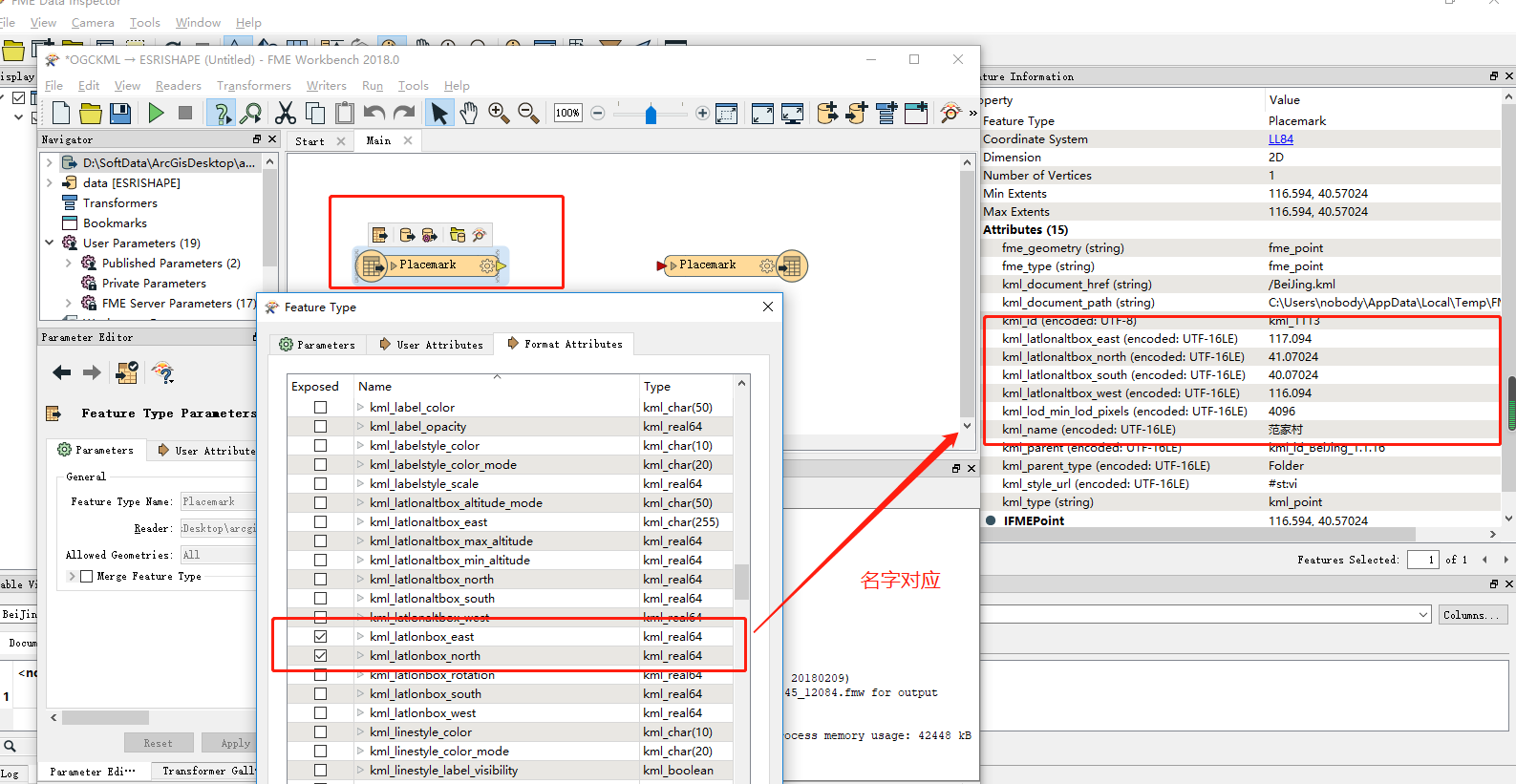Click the zoom in magnifier tool
The height and width of the screenshot is (784, 1516).
pyautogui.click(x=499, y=113)
